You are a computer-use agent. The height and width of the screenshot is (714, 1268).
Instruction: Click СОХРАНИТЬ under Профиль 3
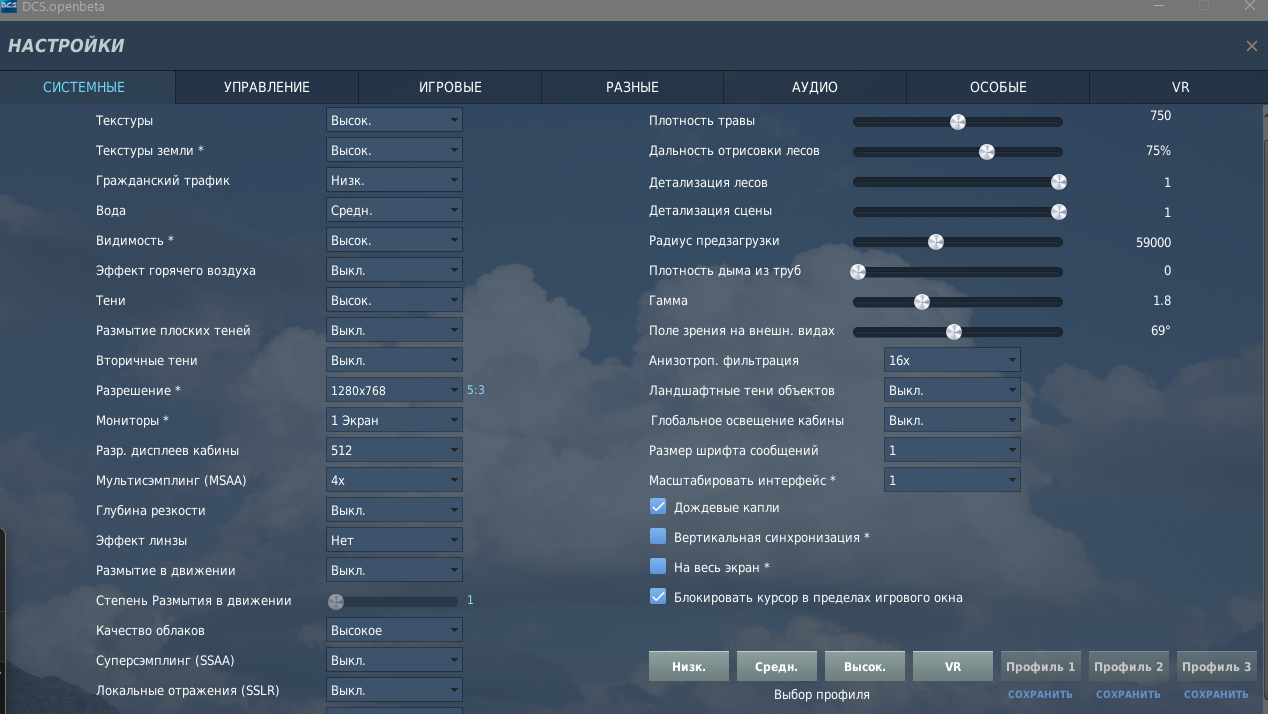tap(1216, 694)
